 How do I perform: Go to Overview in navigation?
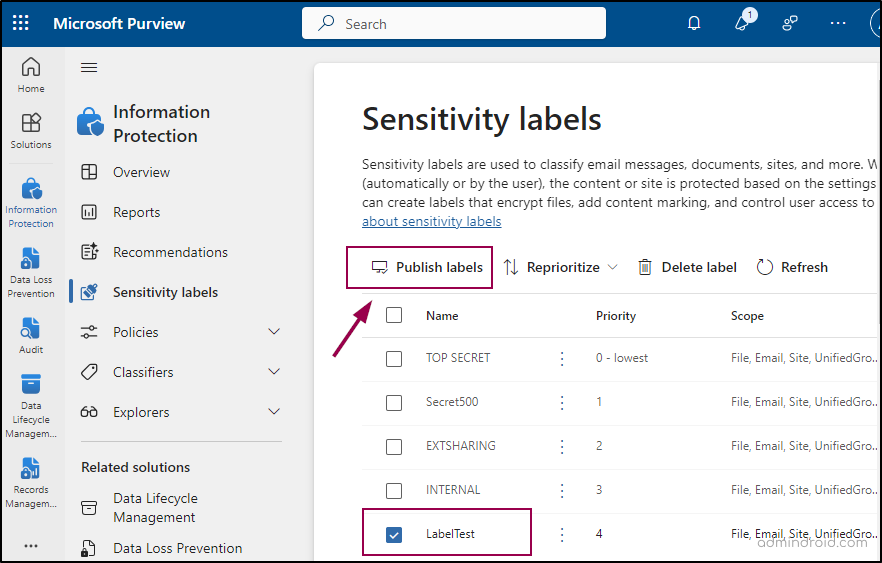click(141, 172)
